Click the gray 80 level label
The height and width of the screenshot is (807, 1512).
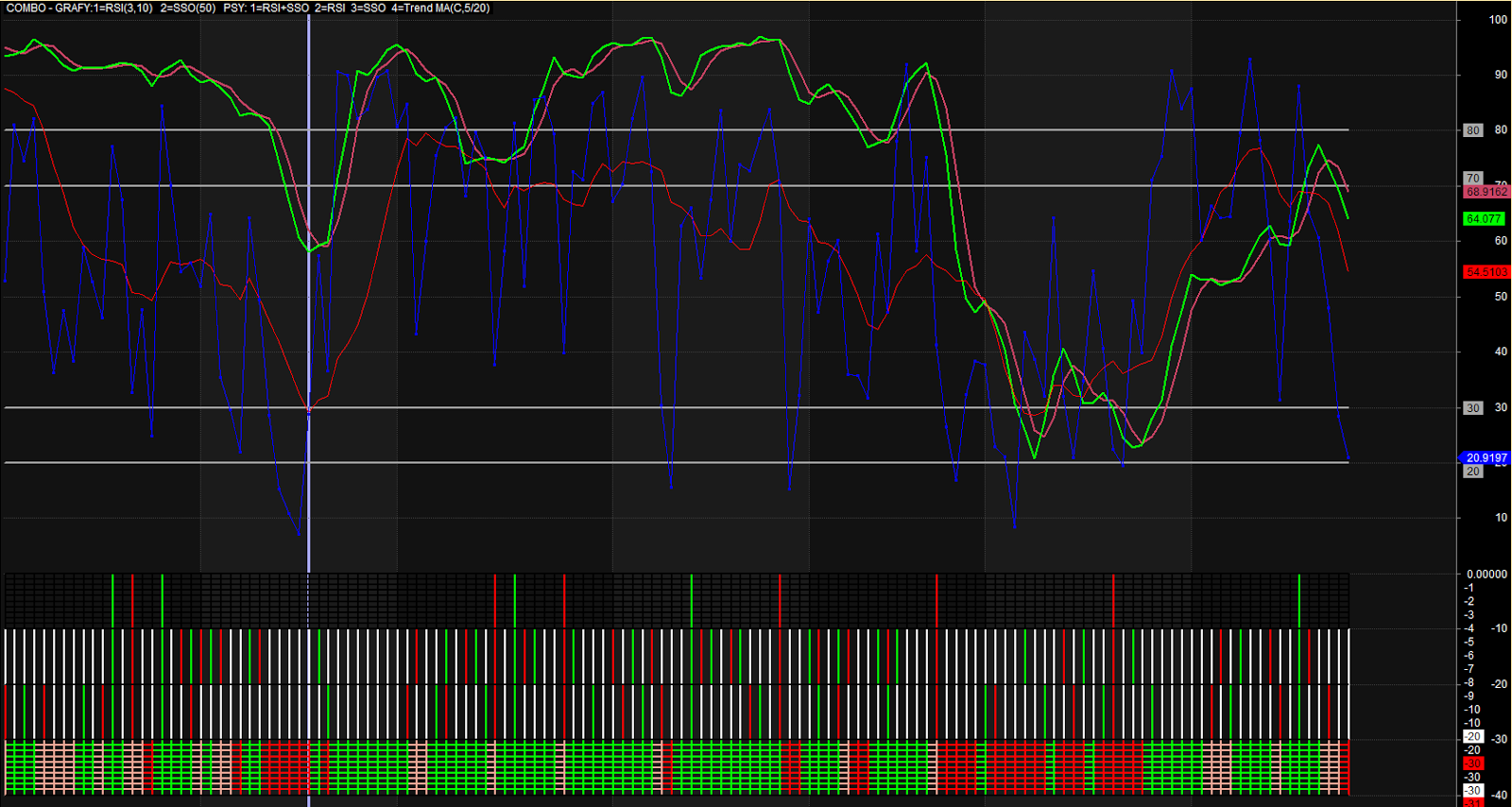[1473, 130]
